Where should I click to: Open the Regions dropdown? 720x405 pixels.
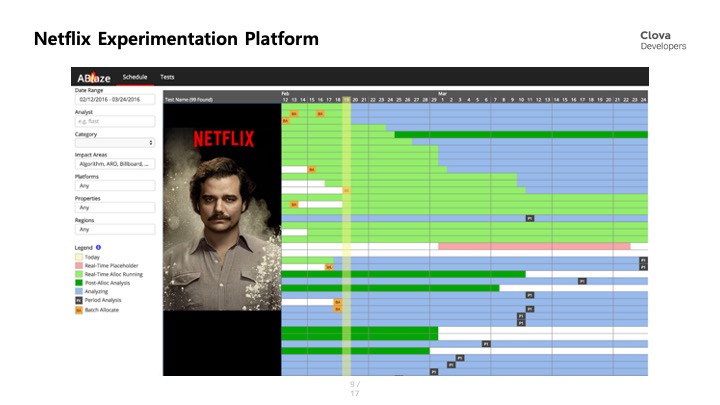114,229
